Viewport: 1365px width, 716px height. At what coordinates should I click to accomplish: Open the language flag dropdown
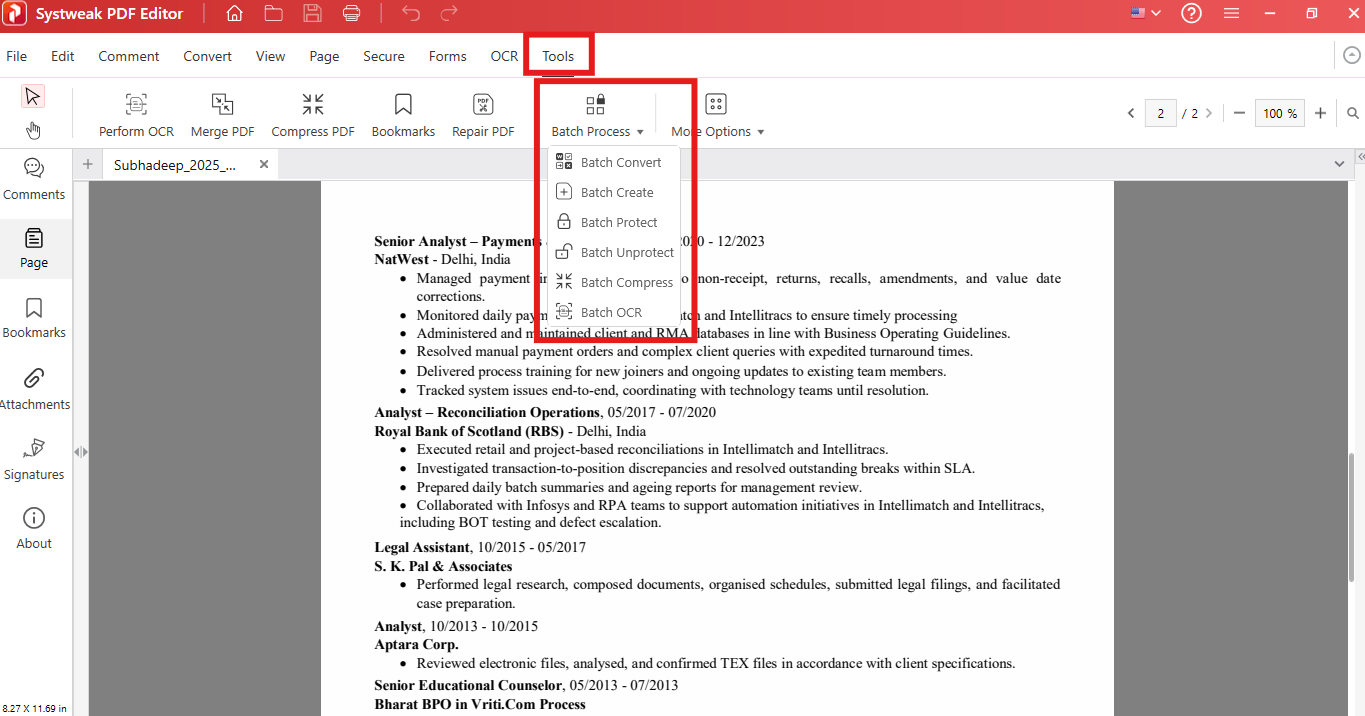point(1145,14)
